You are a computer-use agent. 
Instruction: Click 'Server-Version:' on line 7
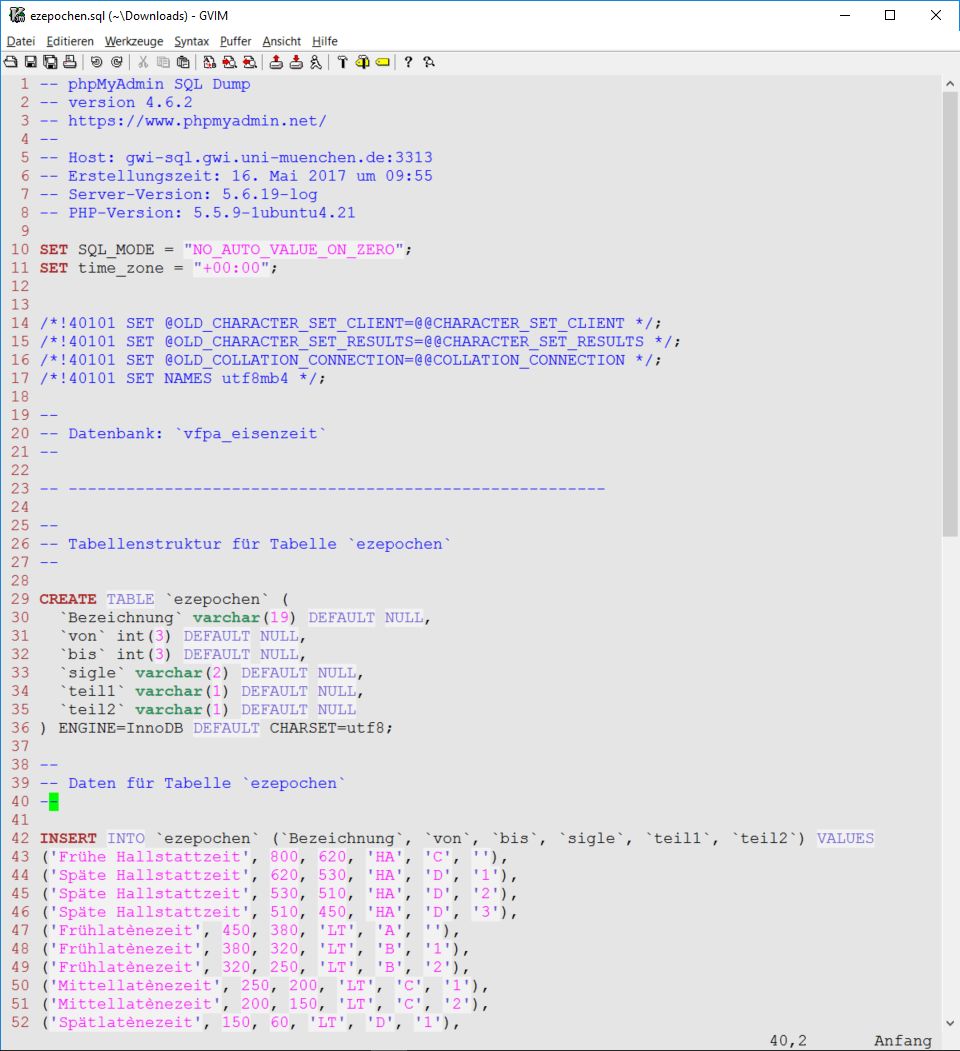point(139,195)
